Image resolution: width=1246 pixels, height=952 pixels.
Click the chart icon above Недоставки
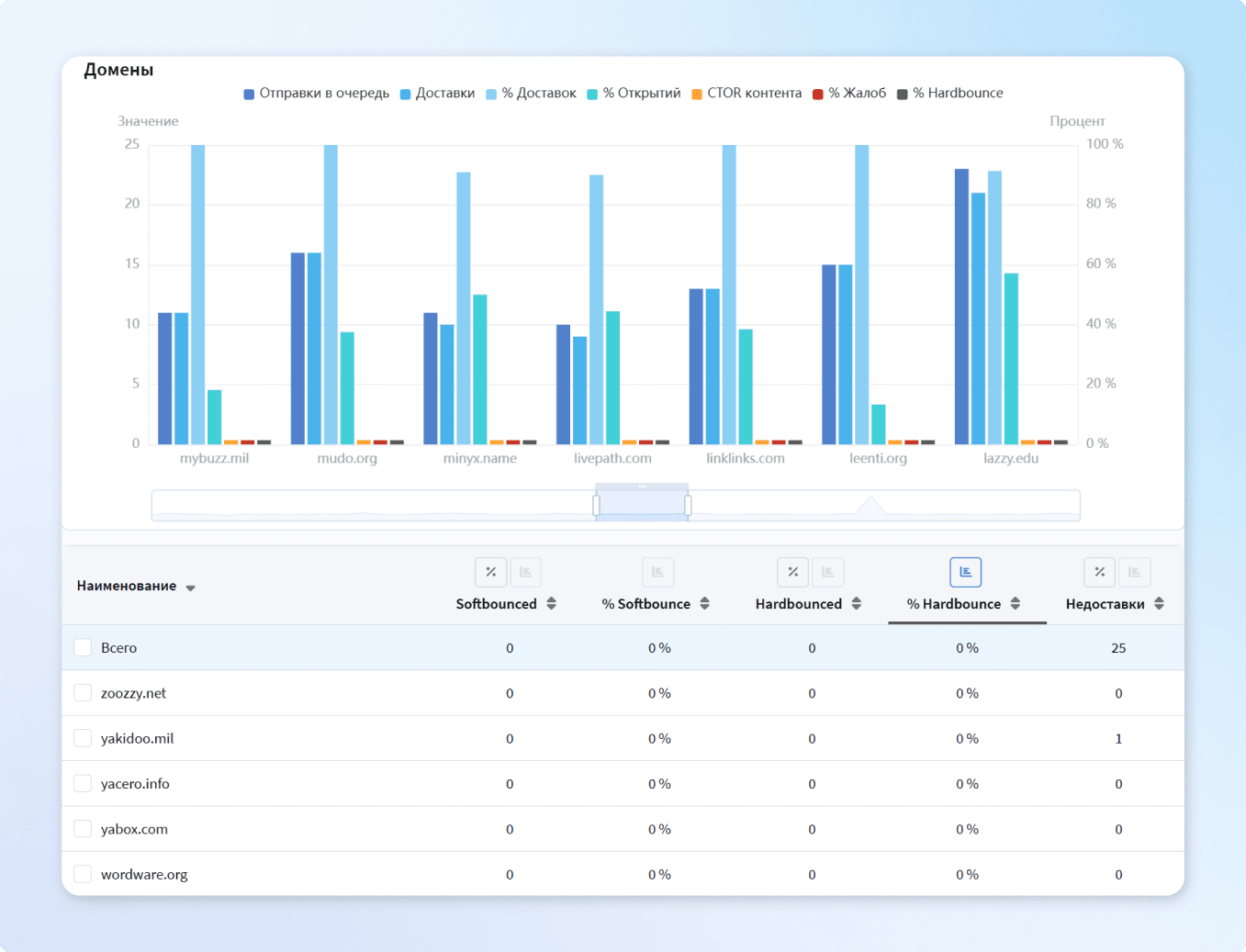point(1135,572)
